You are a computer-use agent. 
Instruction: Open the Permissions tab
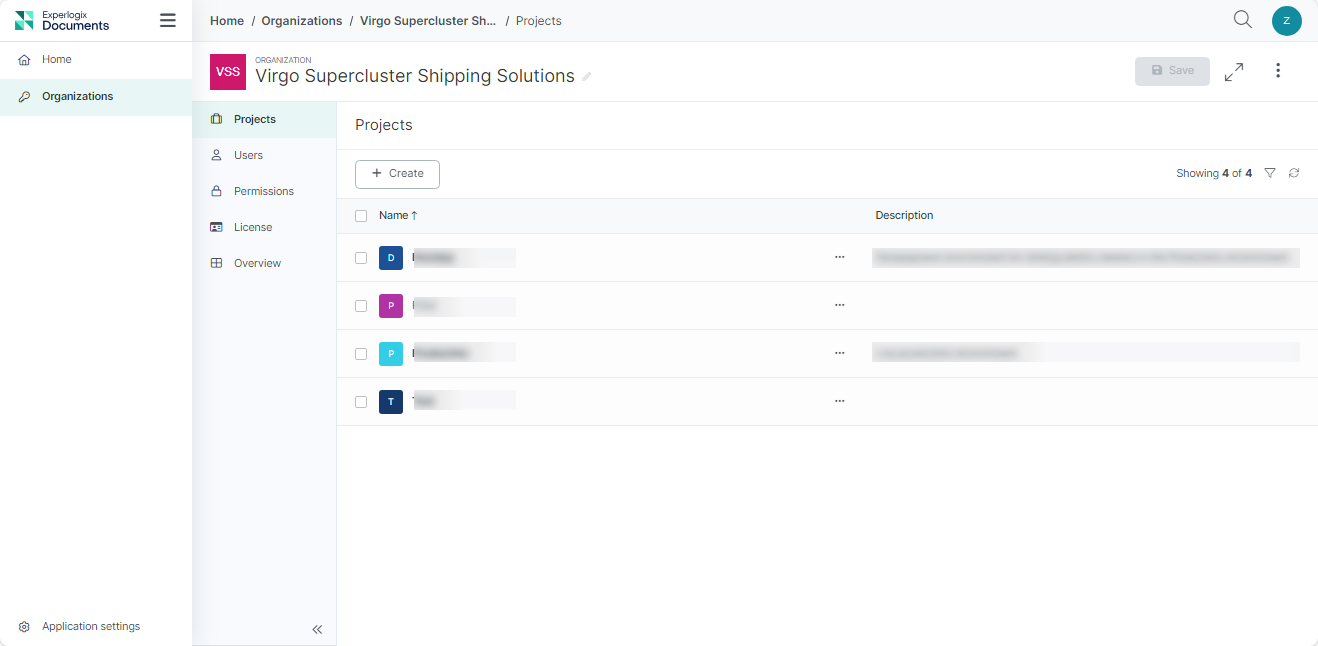pos(264,191)
